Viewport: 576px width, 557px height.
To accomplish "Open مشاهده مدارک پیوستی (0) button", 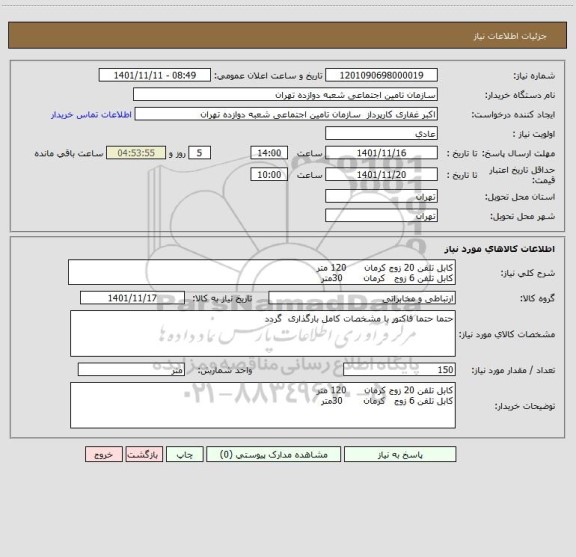I will click(274, 454).
